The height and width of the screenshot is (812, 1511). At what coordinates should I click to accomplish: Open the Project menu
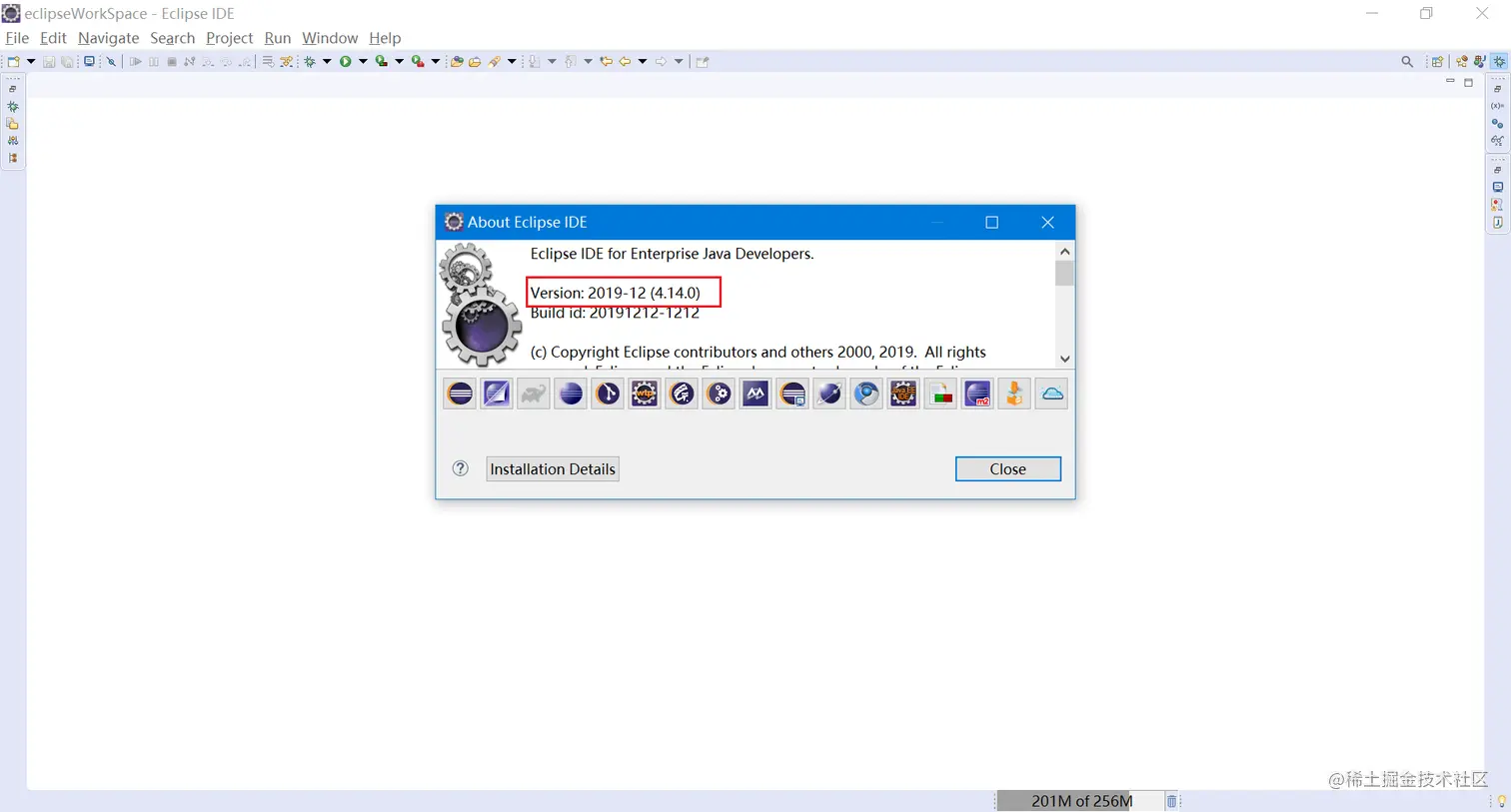point(229,38)
